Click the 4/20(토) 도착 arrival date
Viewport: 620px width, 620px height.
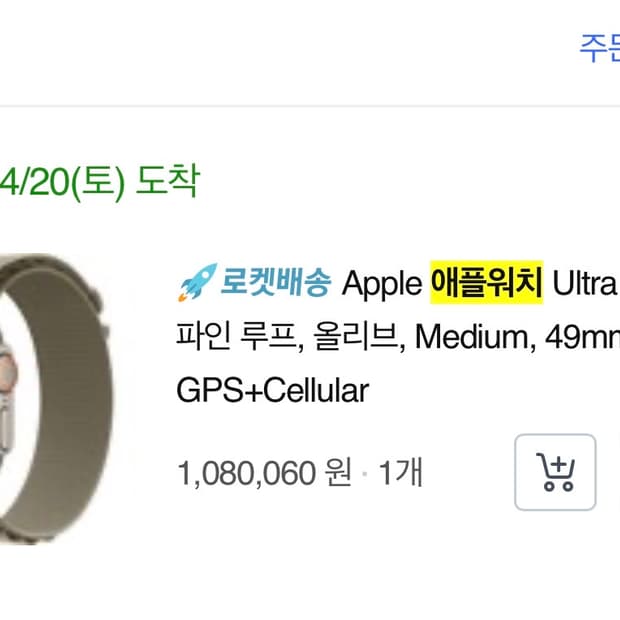coord(99,181)
